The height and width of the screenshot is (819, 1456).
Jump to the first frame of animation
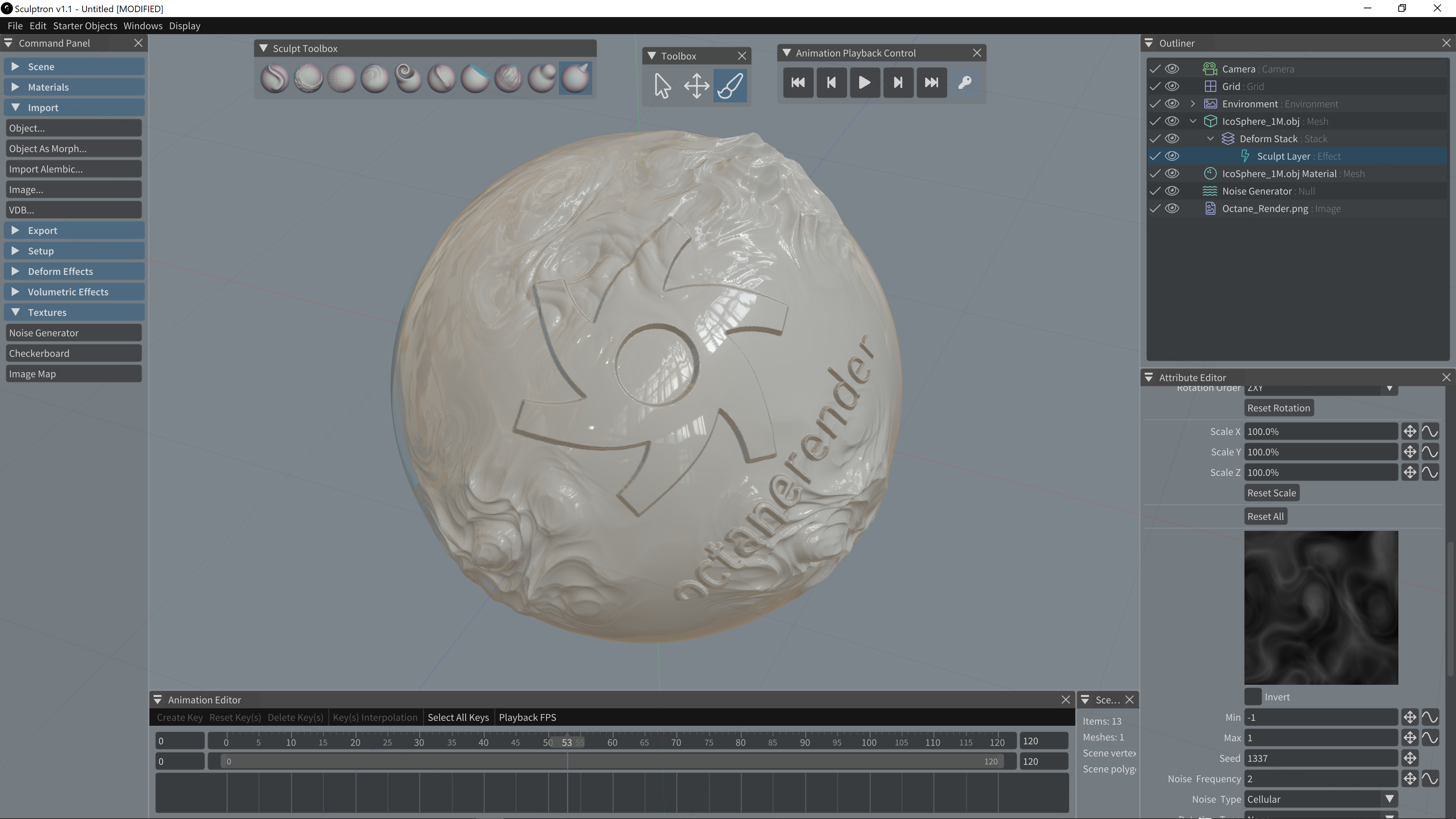(x=798, y=83)
